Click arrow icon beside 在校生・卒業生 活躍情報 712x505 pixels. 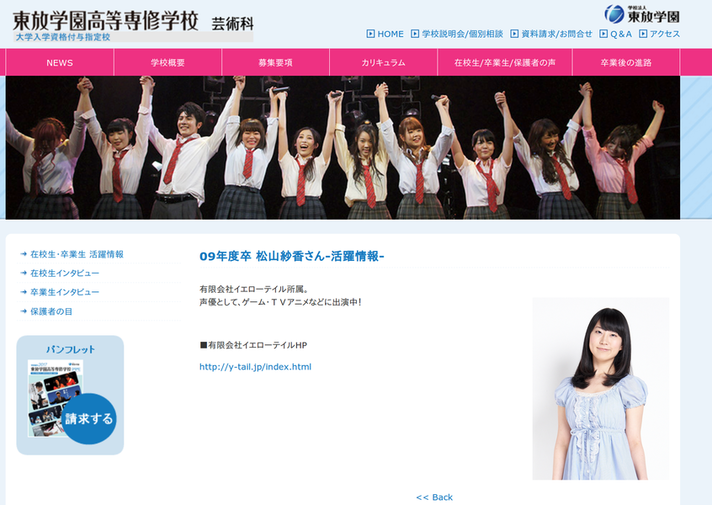tap(24, 254)
